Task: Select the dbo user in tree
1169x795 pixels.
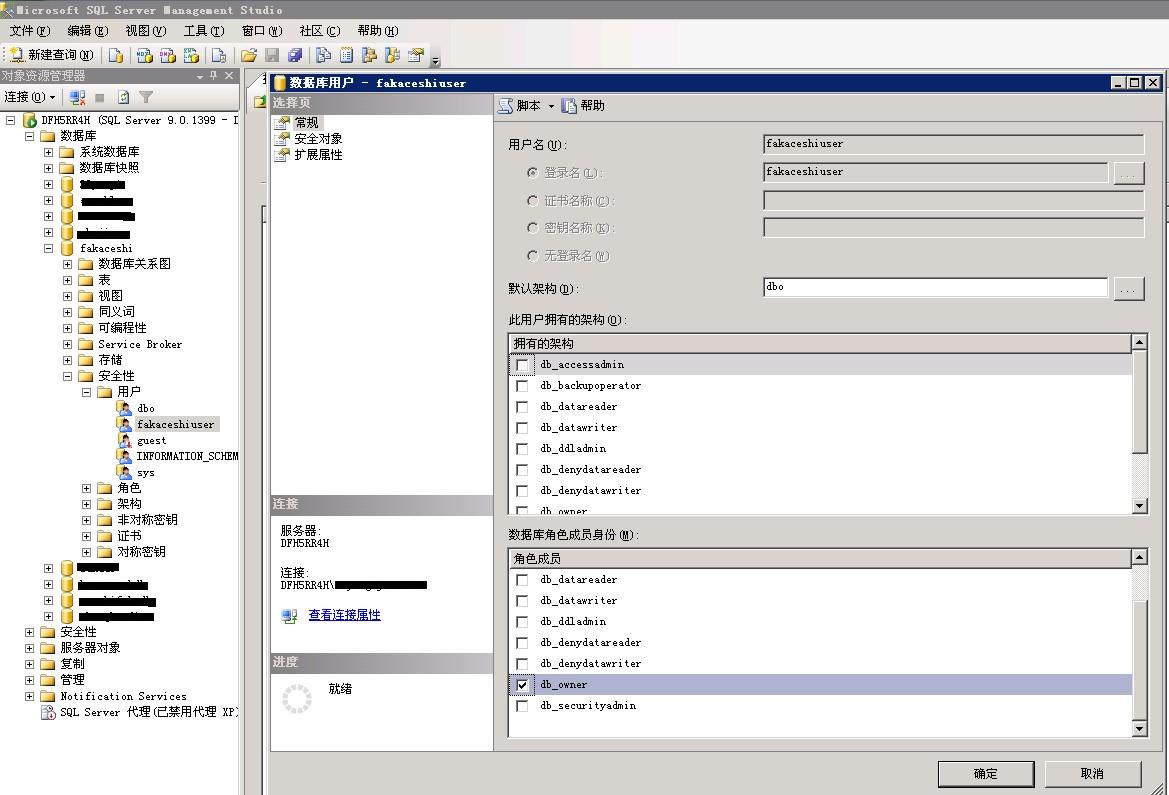Action: pos(145,409)
